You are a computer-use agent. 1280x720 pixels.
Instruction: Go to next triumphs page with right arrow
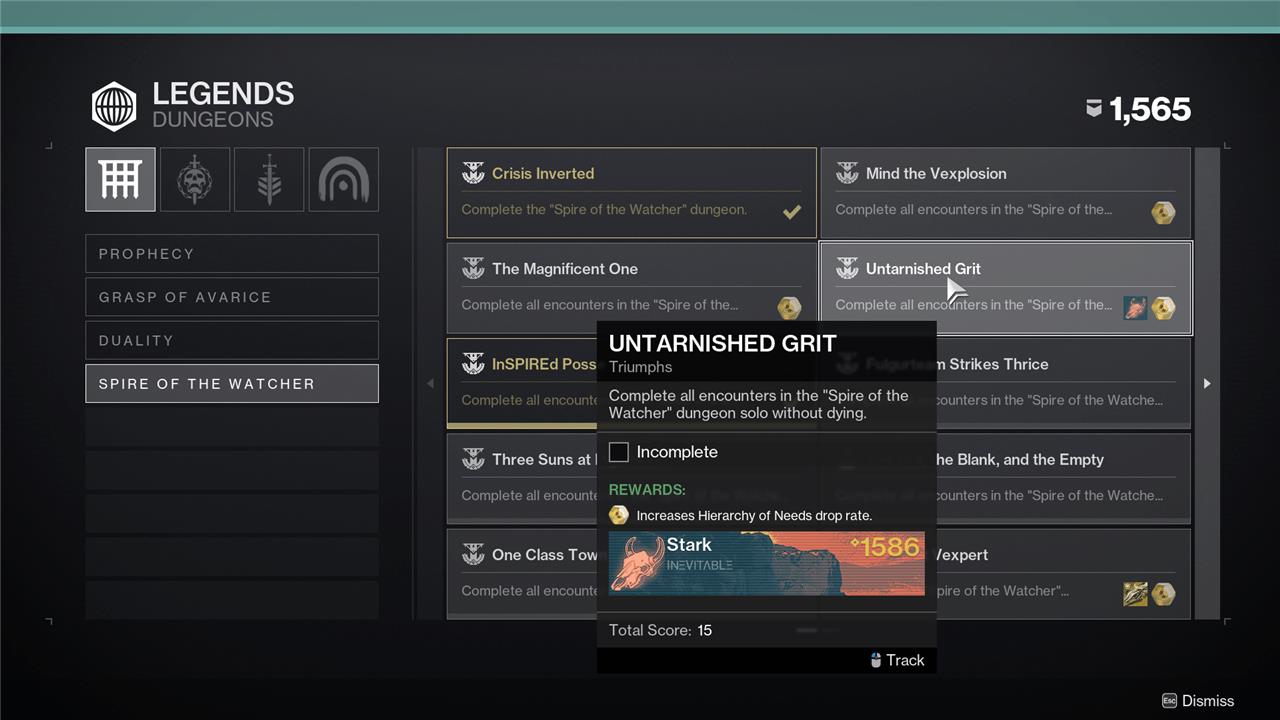pyautogui.click(x=1207, y=384)
